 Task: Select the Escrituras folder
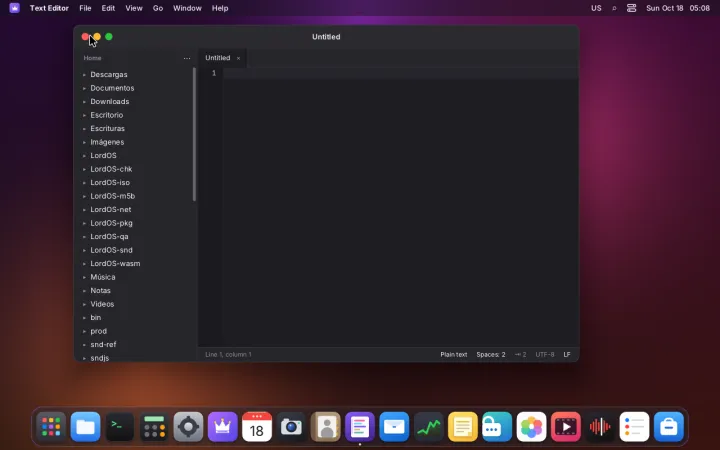click(107, 129)
